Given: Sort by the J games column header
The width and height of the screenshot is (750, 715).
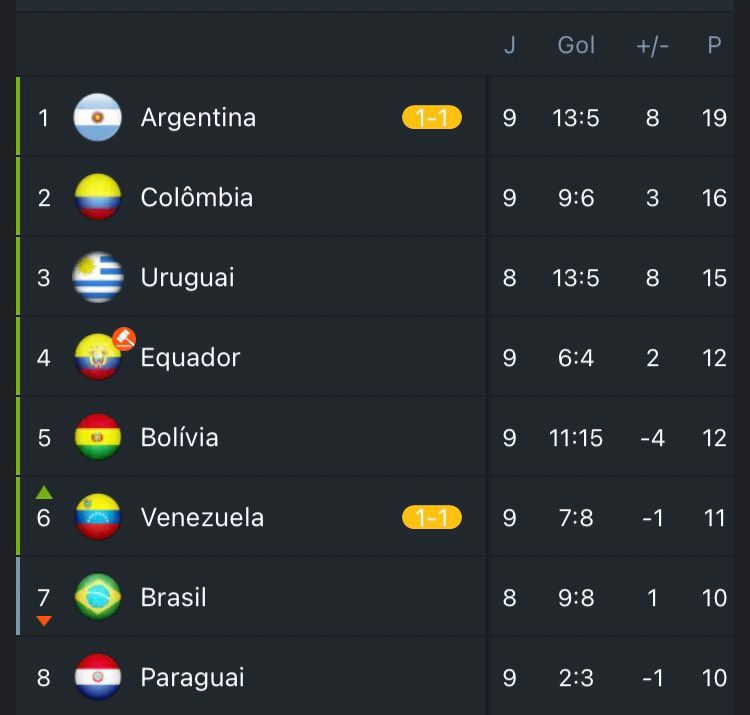Looking at the screenshot, I should coord(509,45).
